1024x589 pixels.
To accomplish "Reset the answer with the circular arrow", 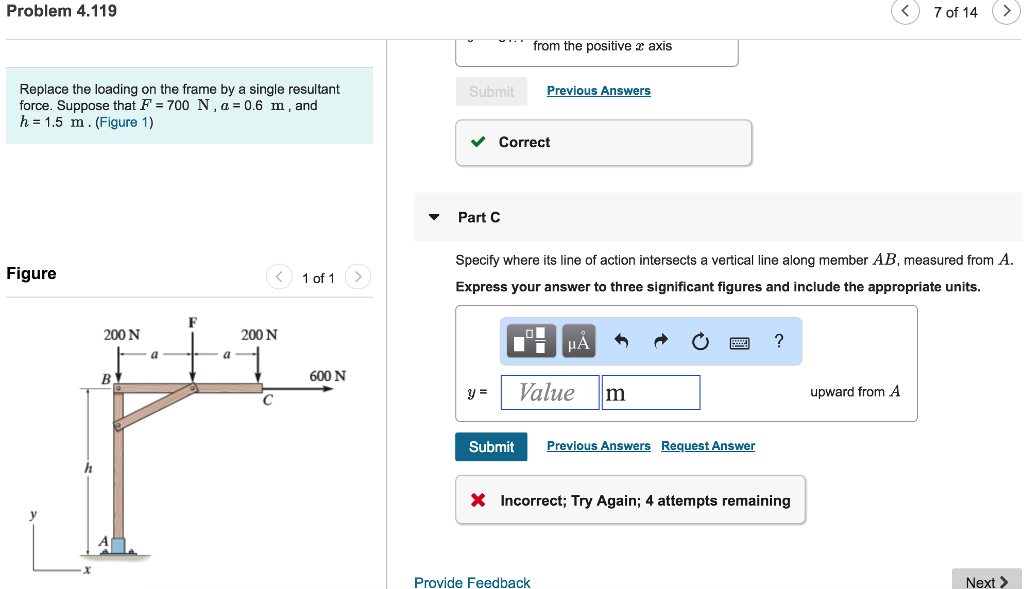I will pos(699,342).
